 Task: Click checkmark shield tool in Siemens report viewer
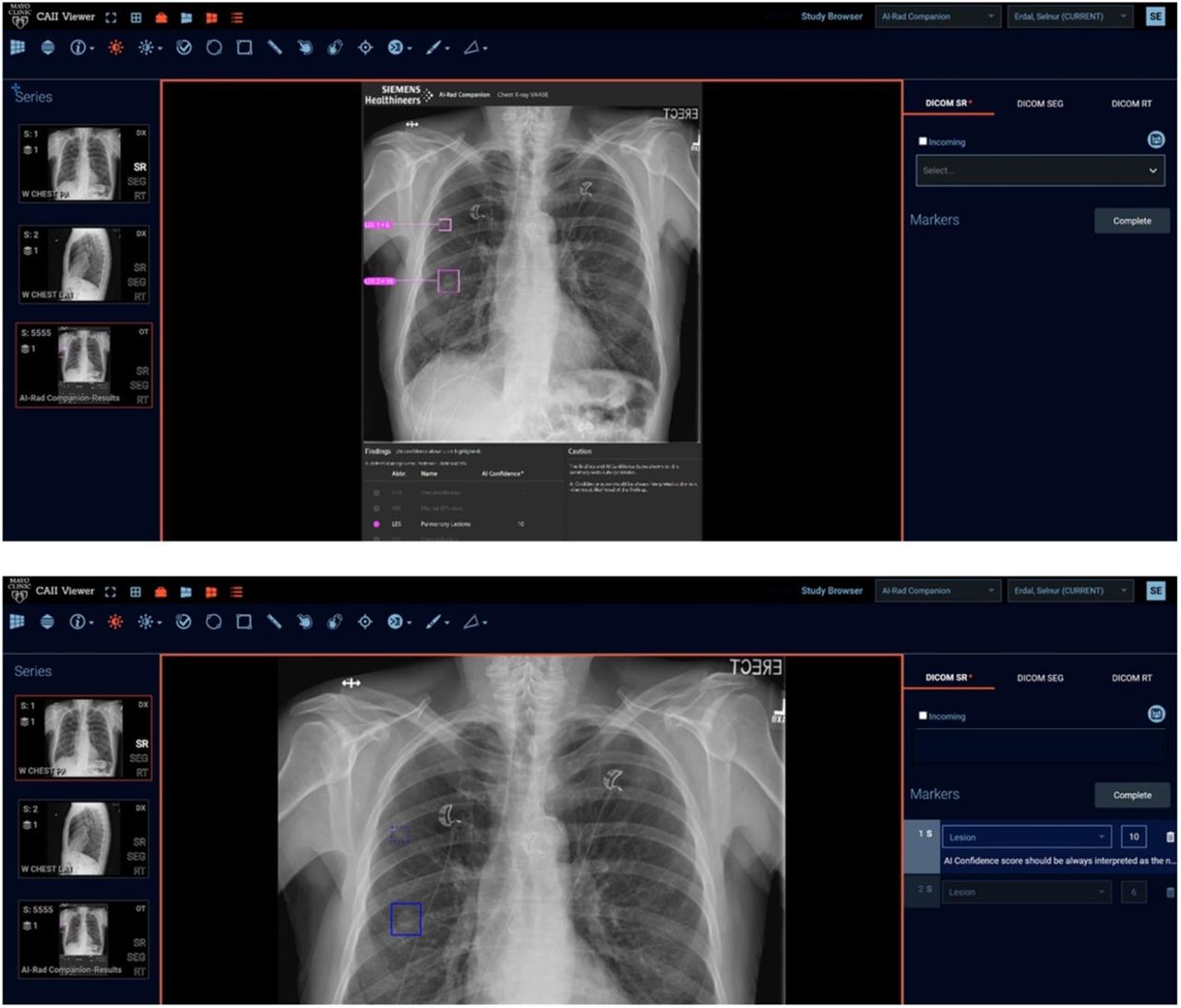point(184,47)
